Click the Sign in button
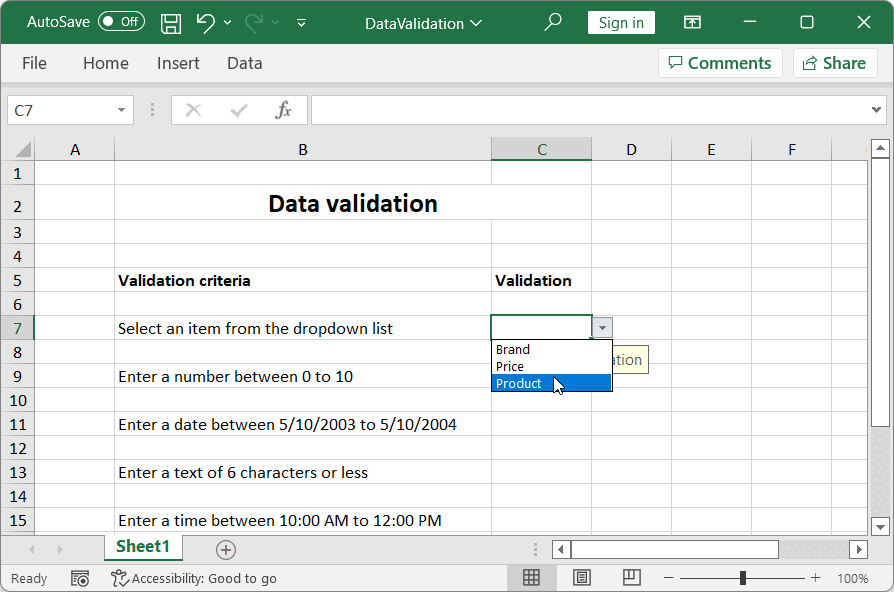Image resolution: width=894 pixels, height=592 pixels. coord(621,21)
